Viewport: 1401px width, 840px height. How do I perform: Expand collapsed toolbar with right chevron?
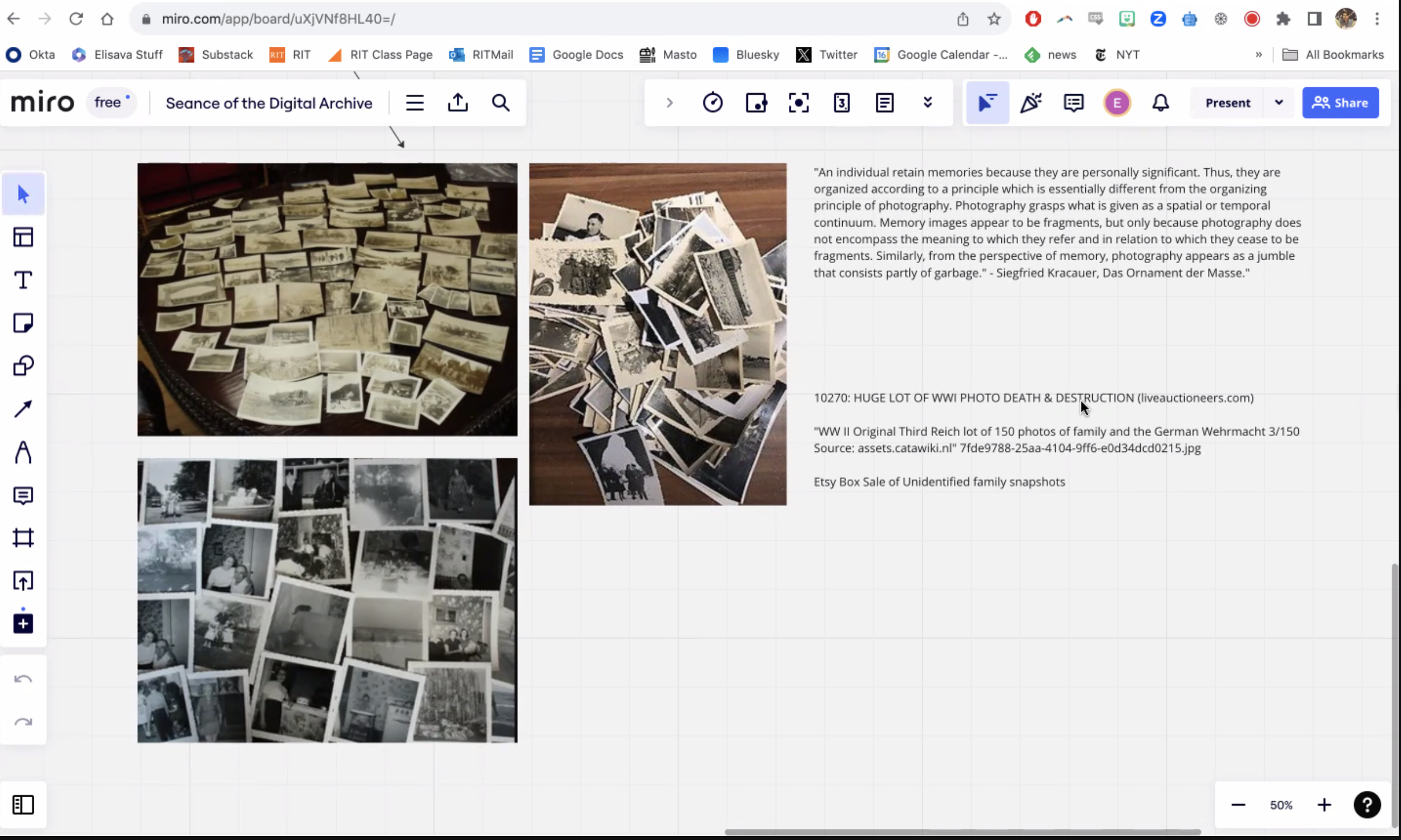(x=670, y=103)
